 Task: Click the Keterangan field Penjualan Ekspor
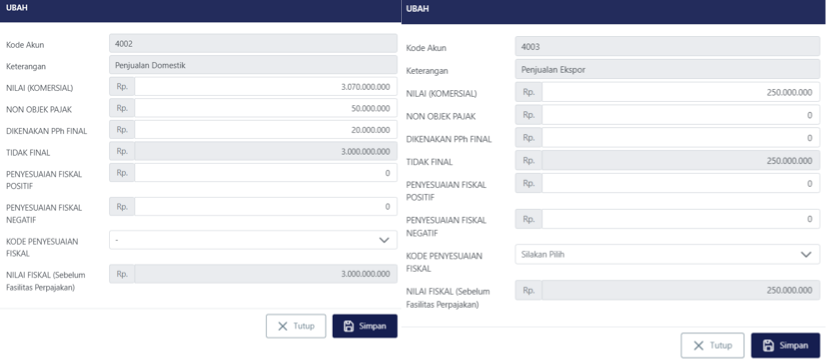(667, 70)
